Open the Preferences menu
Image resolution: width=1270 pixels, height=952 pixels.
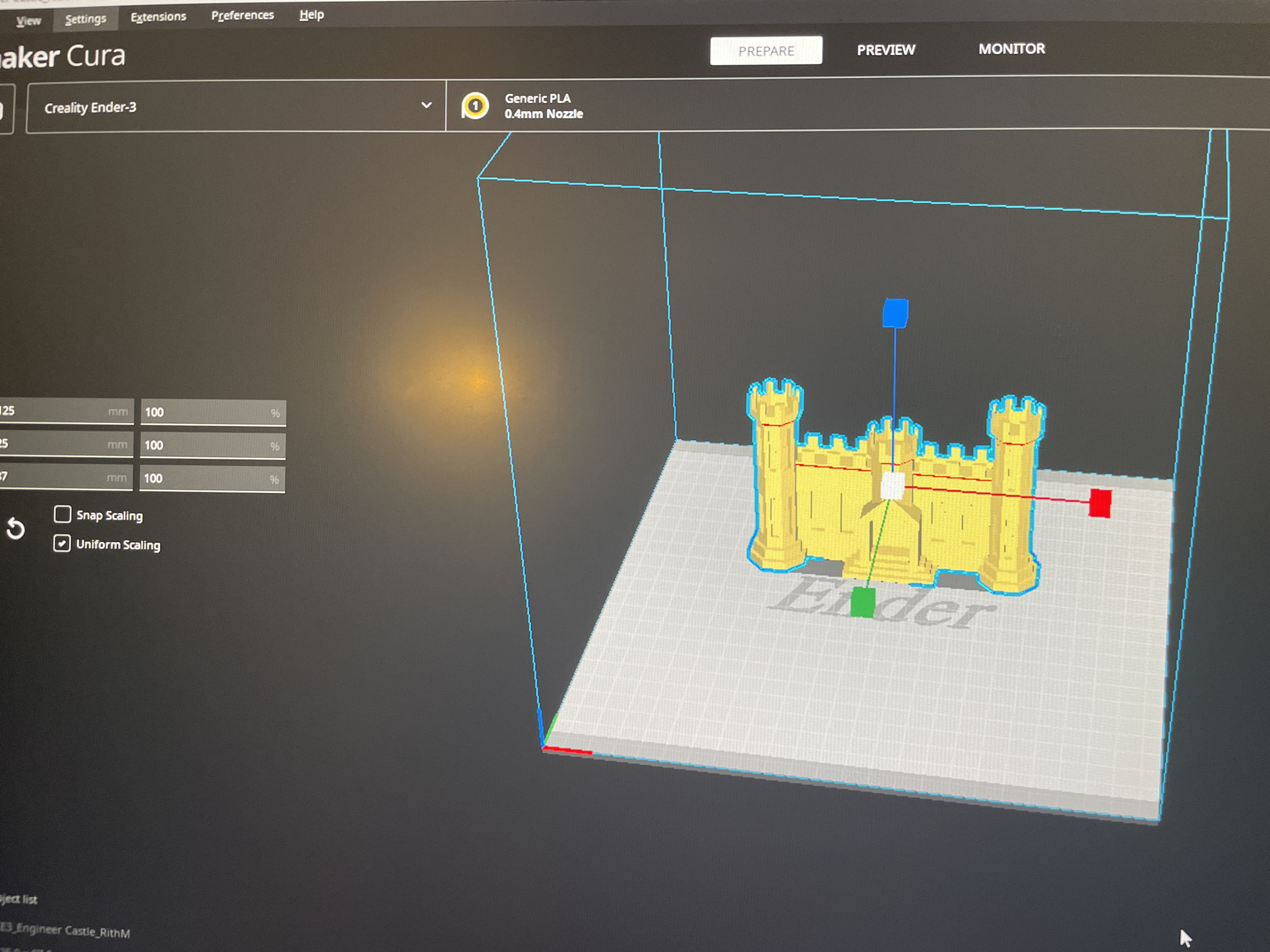coord(242,15)
